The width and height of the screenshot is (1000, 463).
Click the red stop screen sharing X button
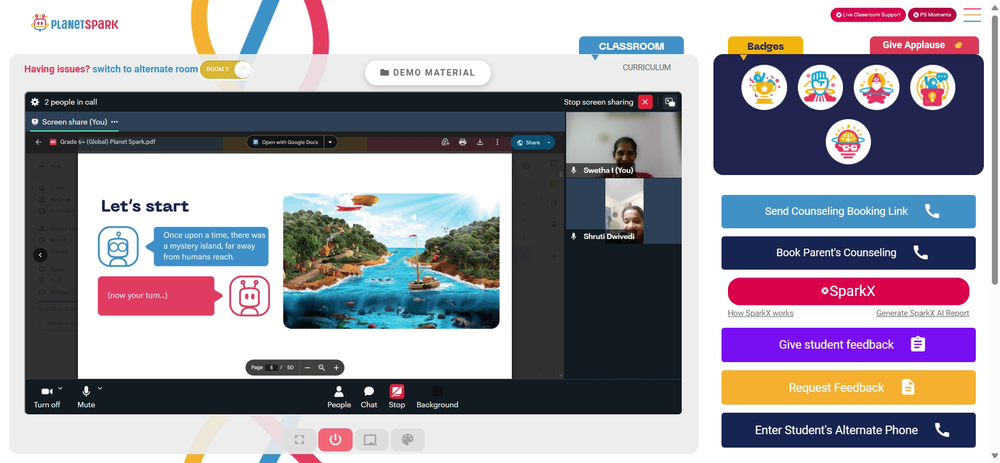[645, 102]
